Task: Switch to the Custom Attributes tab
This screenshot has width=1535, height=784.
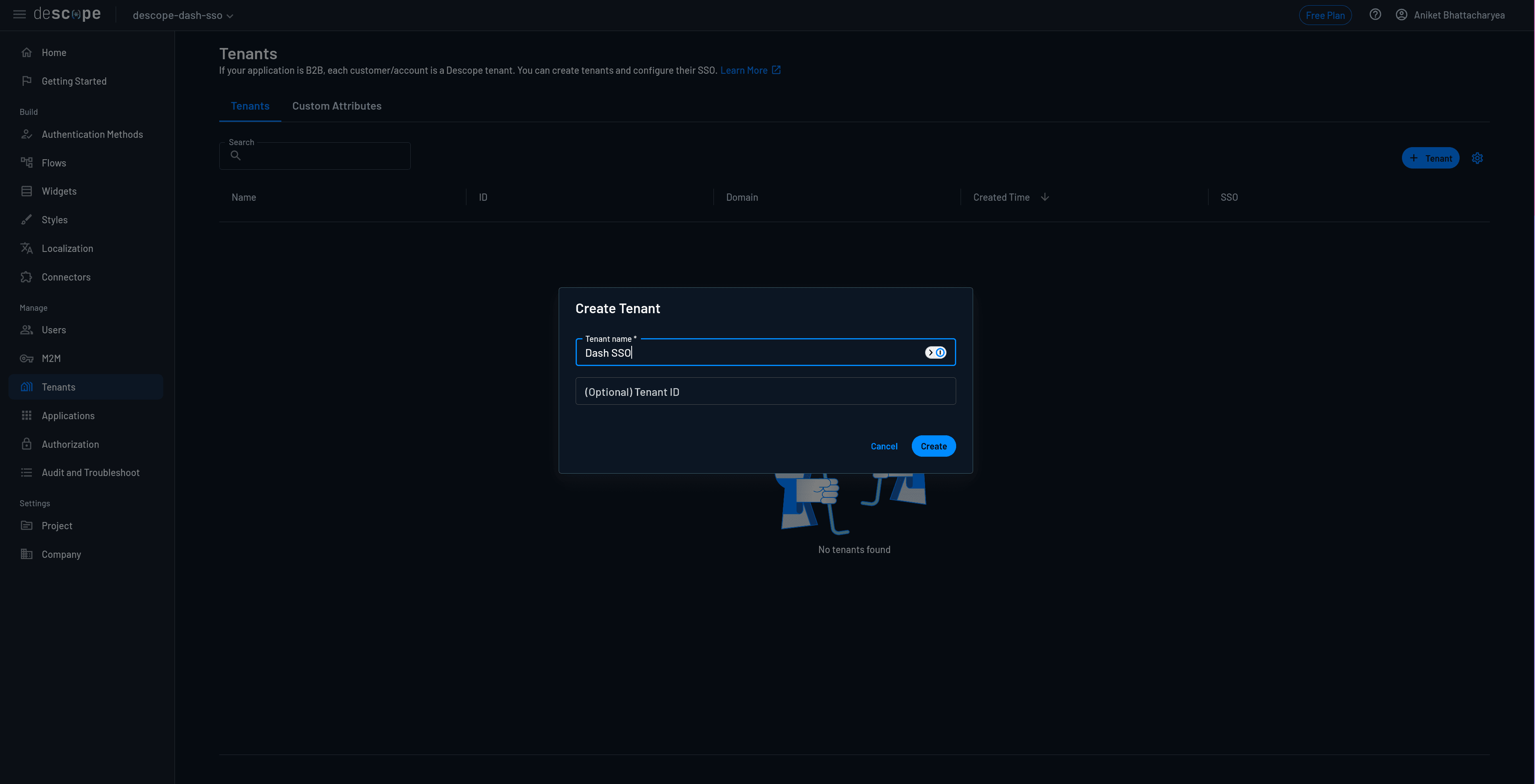Action: pos(337,106)
